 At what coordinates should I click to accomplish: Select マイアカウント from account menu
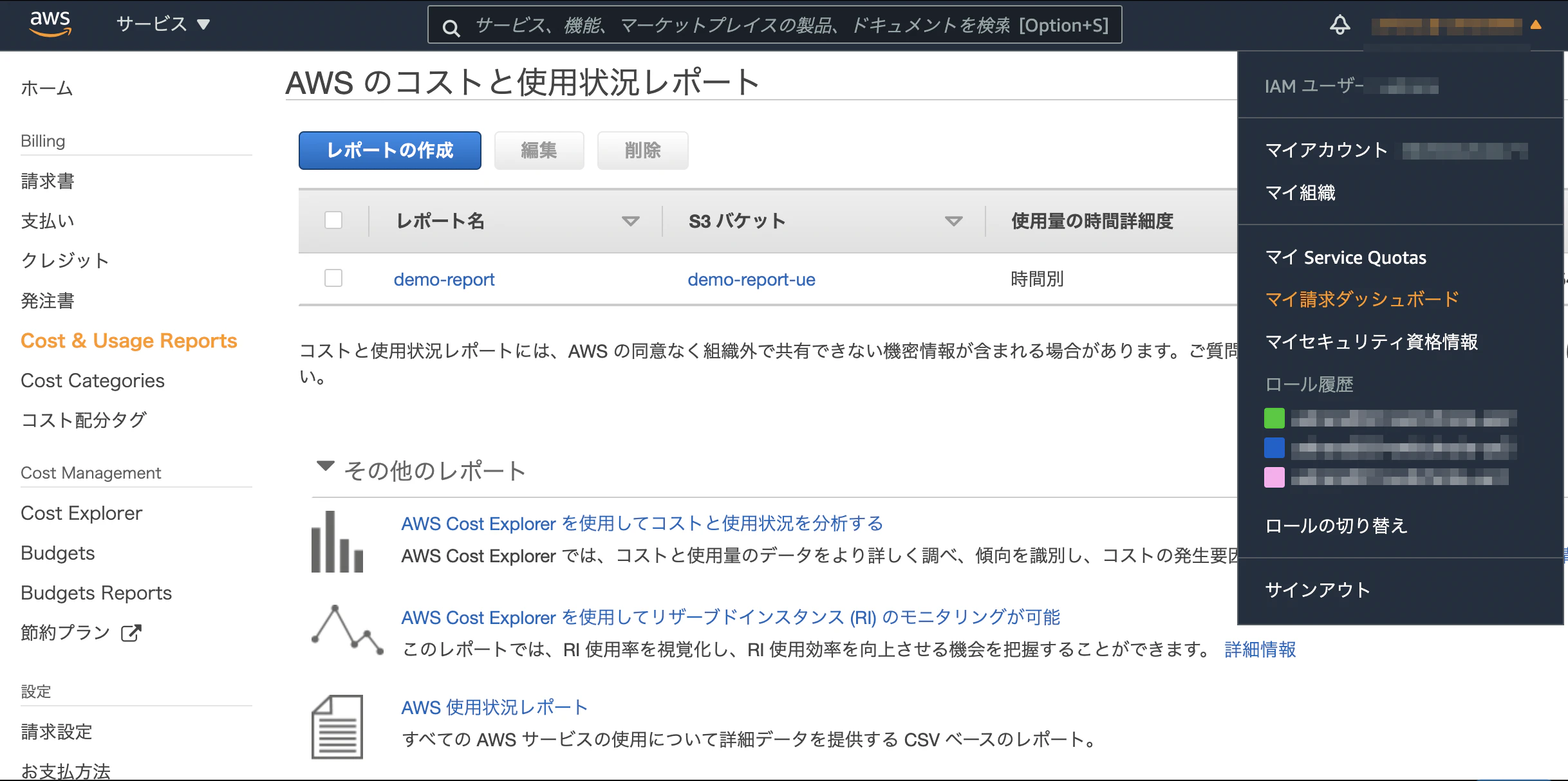click(1326, 150)
